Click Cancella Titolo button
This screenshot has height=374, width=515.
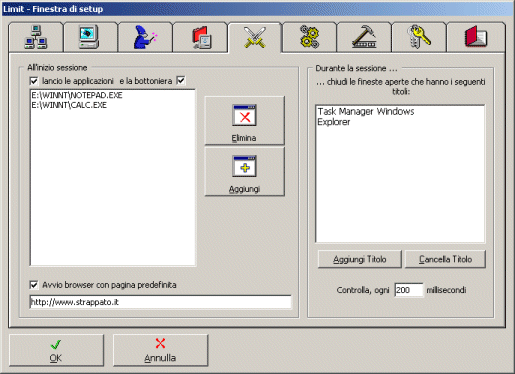445,259
